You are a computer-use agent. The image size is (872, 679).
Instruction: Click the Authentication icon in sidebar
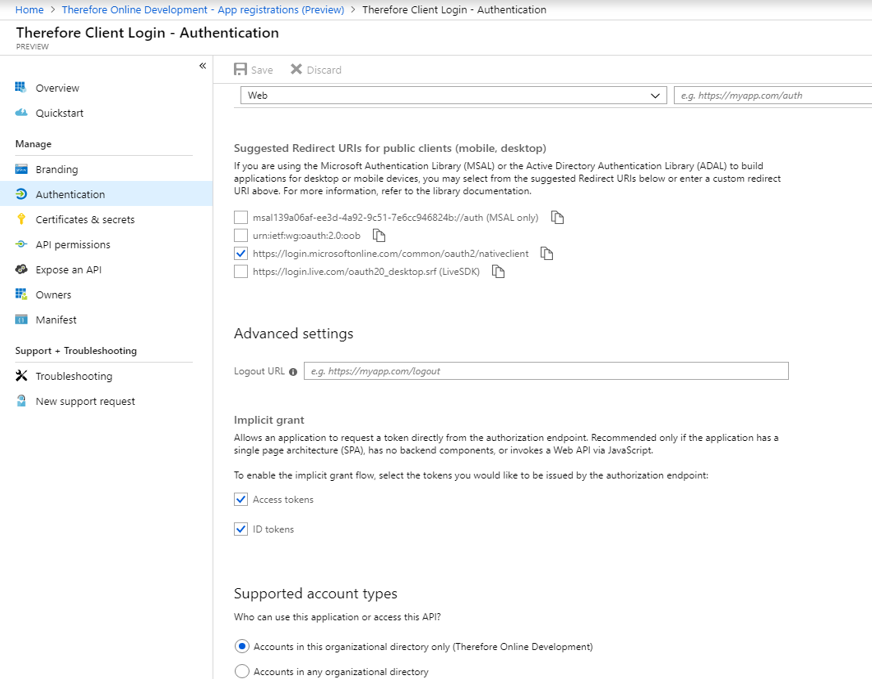21,194
